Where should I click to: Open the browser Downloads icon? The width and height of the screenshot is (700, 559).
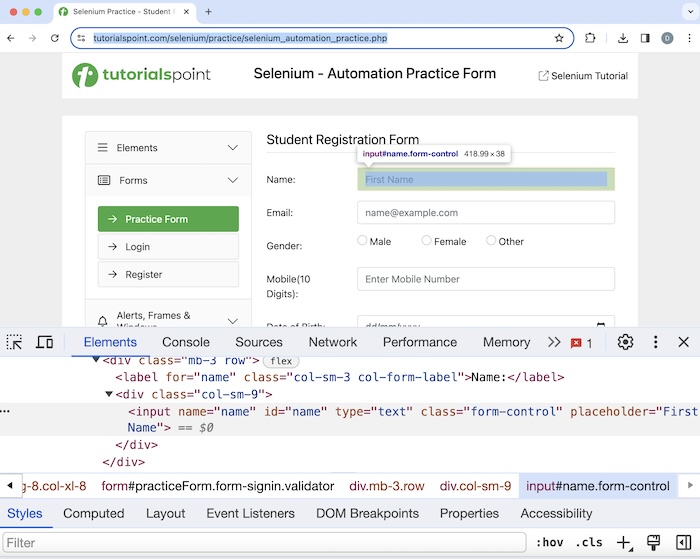coord(623,38)
